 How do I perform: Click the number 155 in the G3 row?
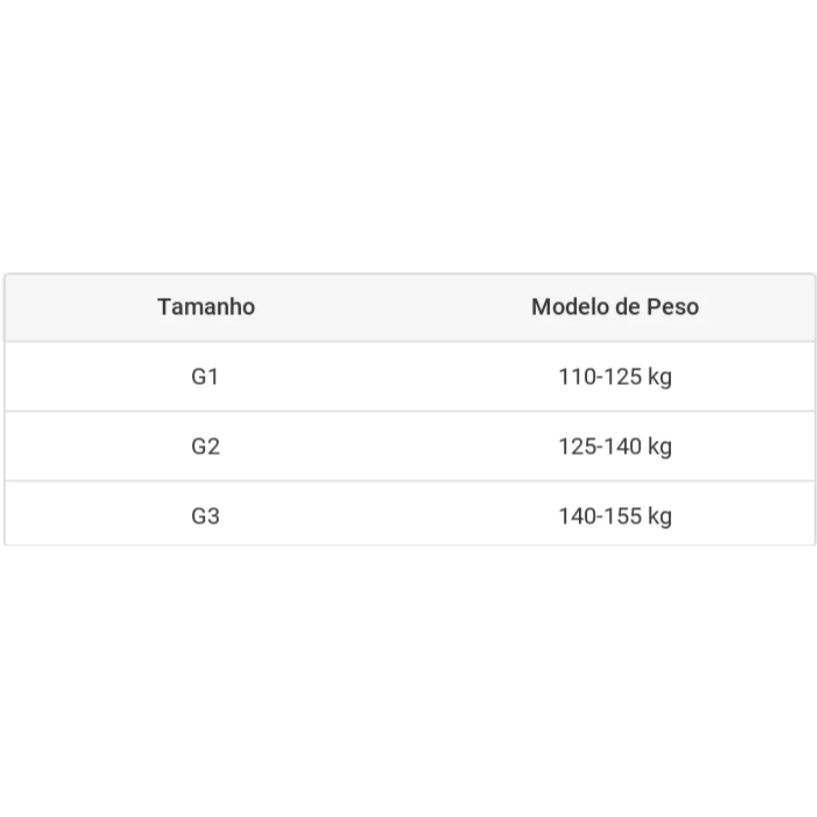(x=623, y=516)
